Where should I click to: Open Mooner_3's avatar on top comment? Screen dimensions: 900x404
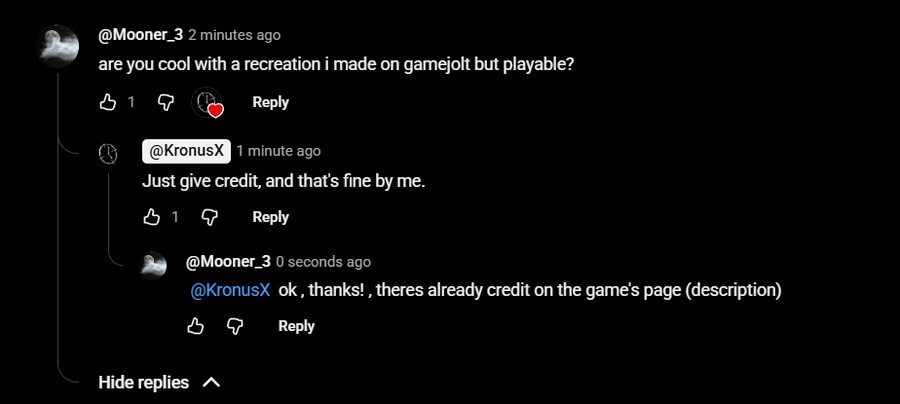(58, 46)
